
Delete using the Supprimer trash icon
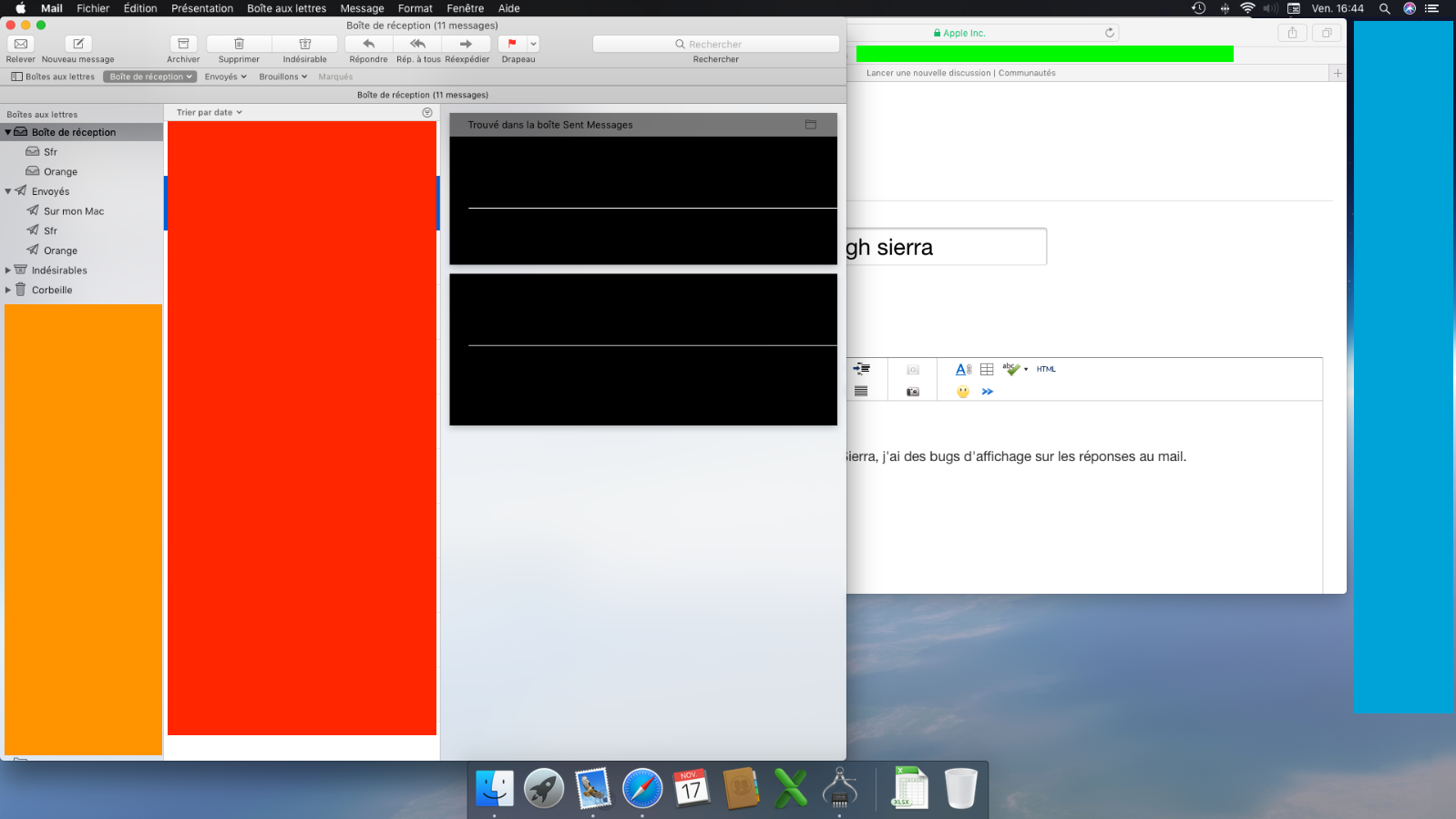coord(239,44)
